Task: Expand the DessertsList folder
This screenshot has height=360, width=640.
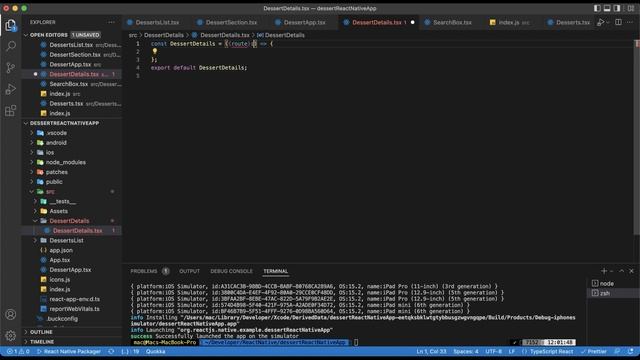Action: pos(35,240)
